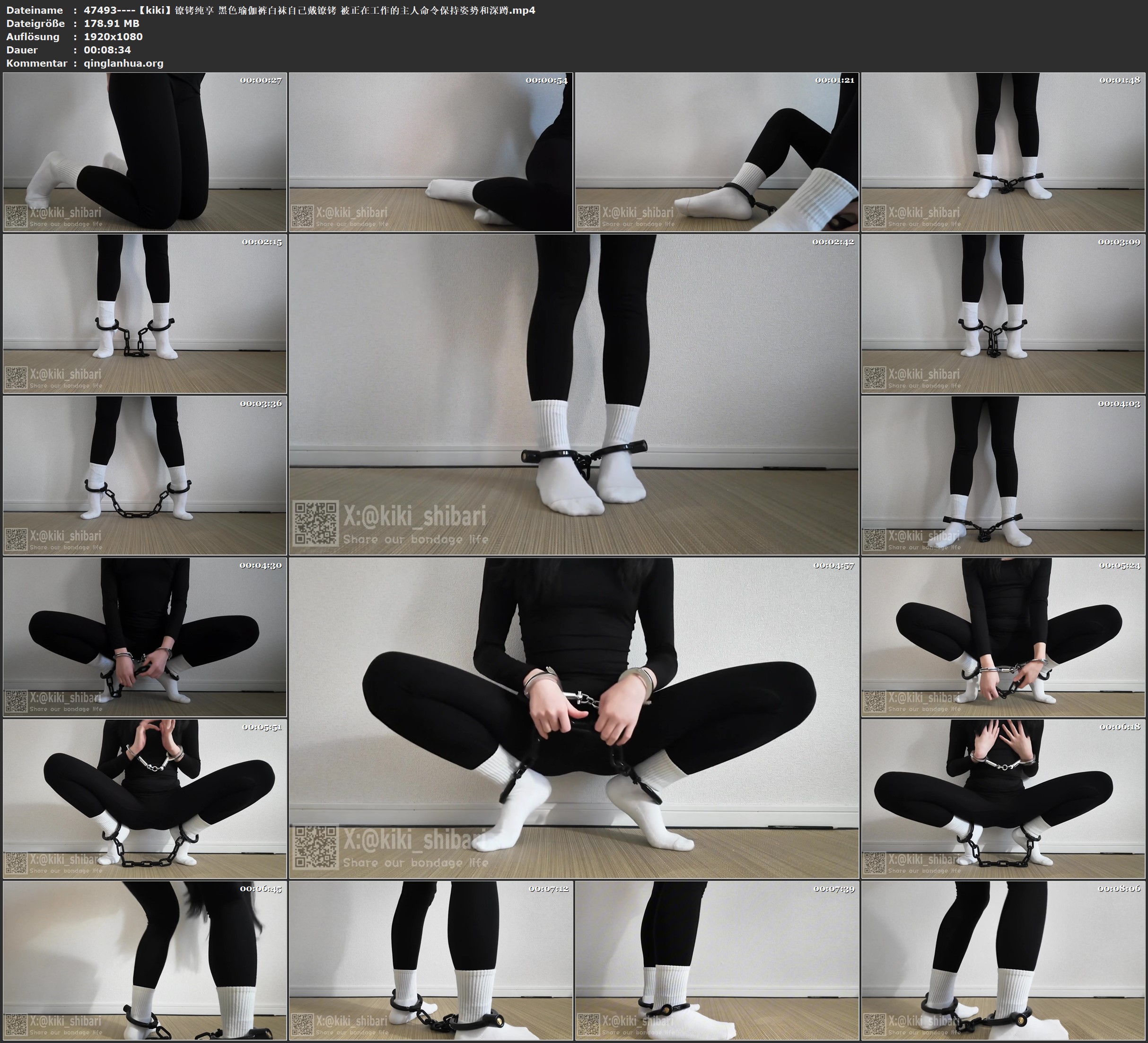Click the qinglanhua.org comment text

[x=123, y=63]
